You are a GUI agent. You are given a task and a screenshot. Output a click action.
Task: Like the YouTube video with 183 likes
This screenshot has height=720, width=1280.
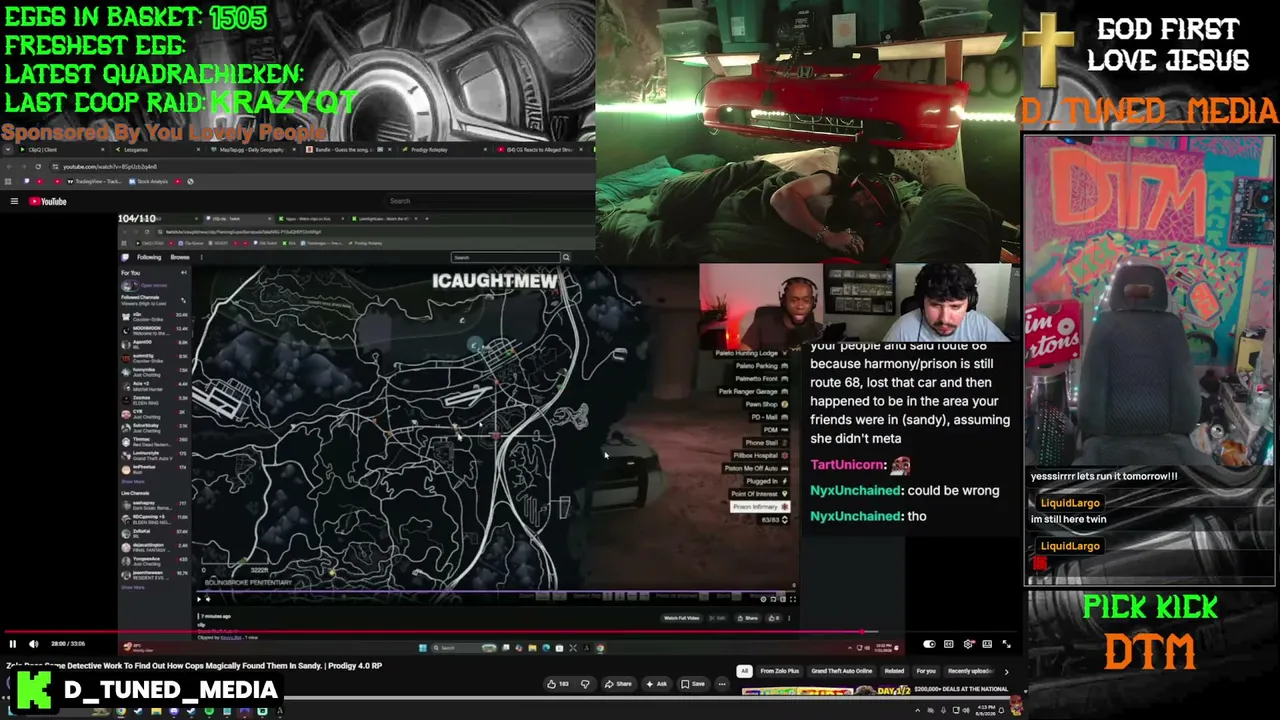pos(558,684)
